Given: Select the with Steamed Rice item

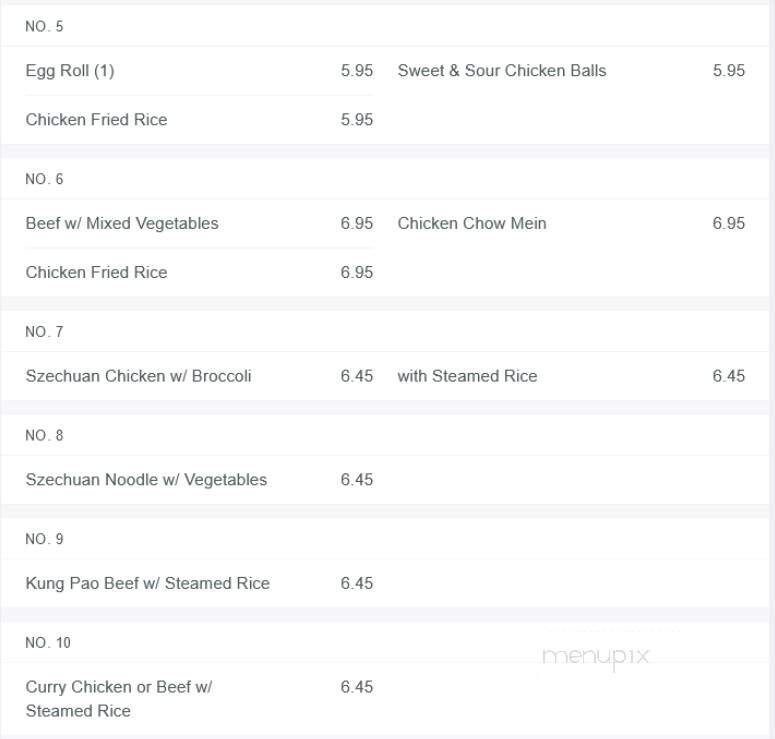Looking at the screenshot, I should point(467,376).
